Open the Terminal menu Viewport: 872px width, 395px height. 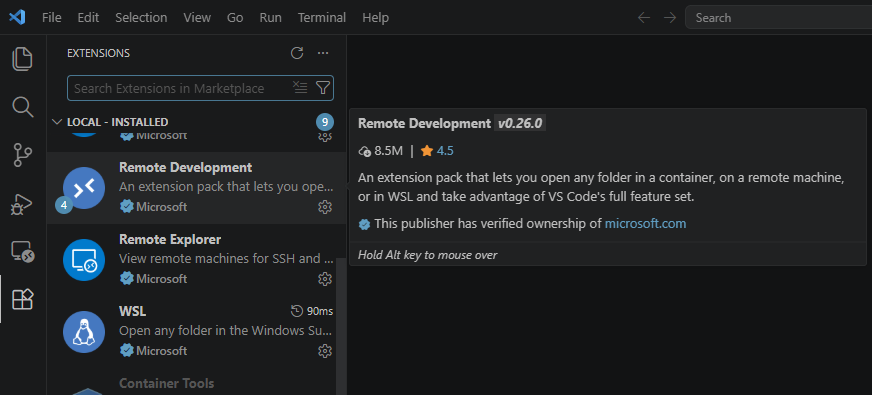(322, 18)
